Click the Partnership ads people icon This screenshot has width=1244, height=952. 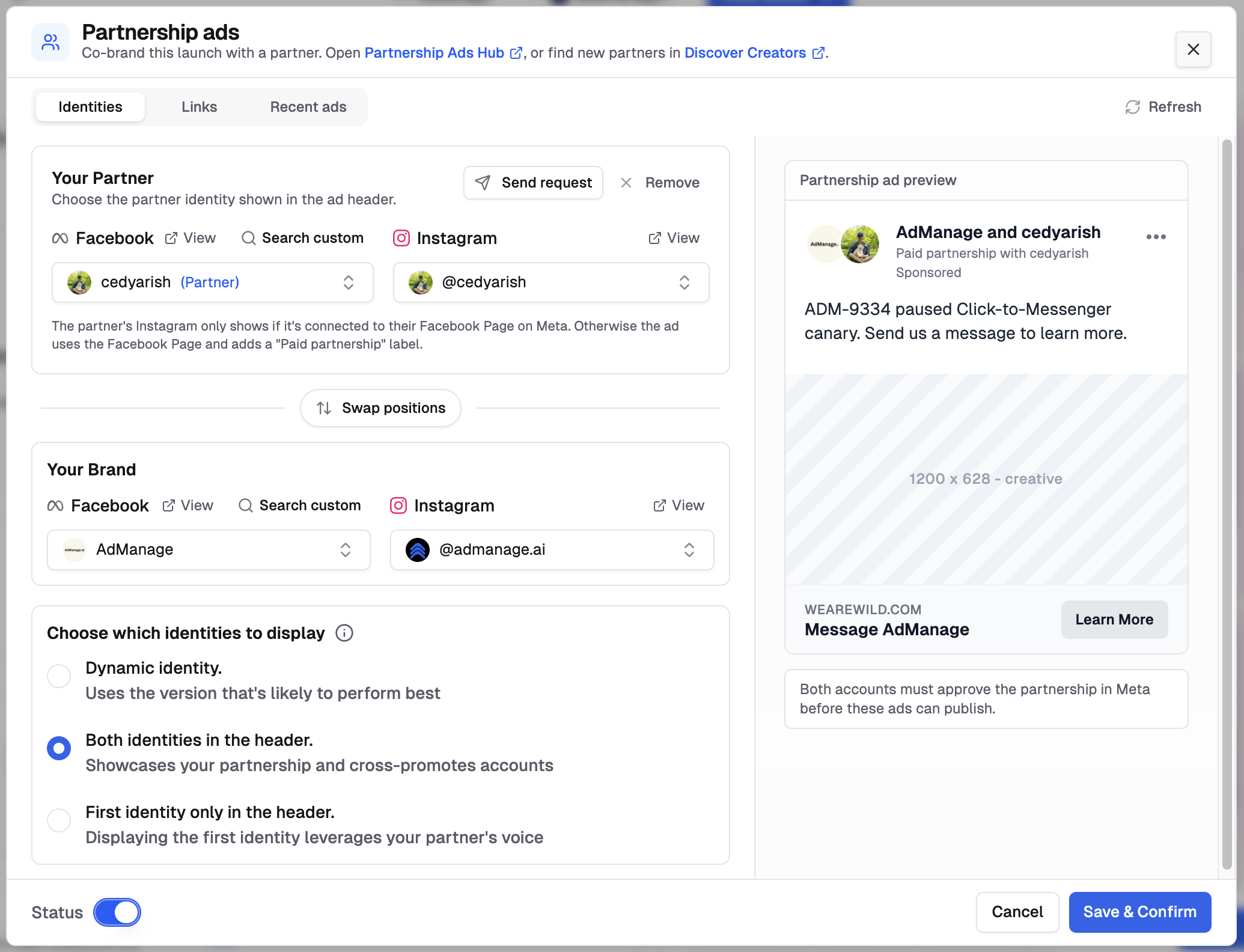click(50, 42)
